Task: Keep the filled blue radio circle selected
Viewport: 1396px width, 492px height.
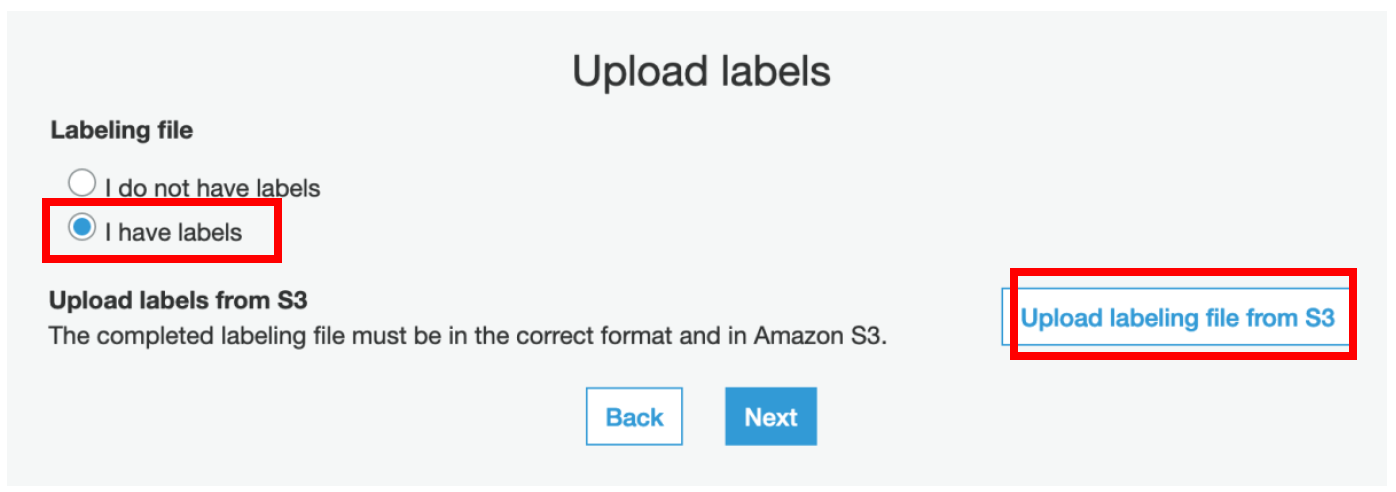Action: coord(82,229)
